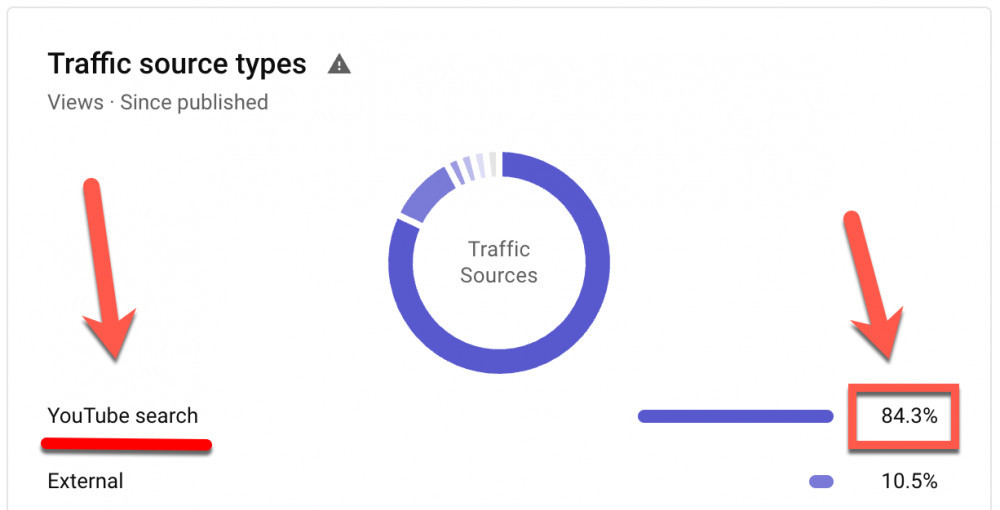Open the 'YouTube search' traffic source
Image resolution: width=1000 pixels, height=510 pixels.
point(123,416)
